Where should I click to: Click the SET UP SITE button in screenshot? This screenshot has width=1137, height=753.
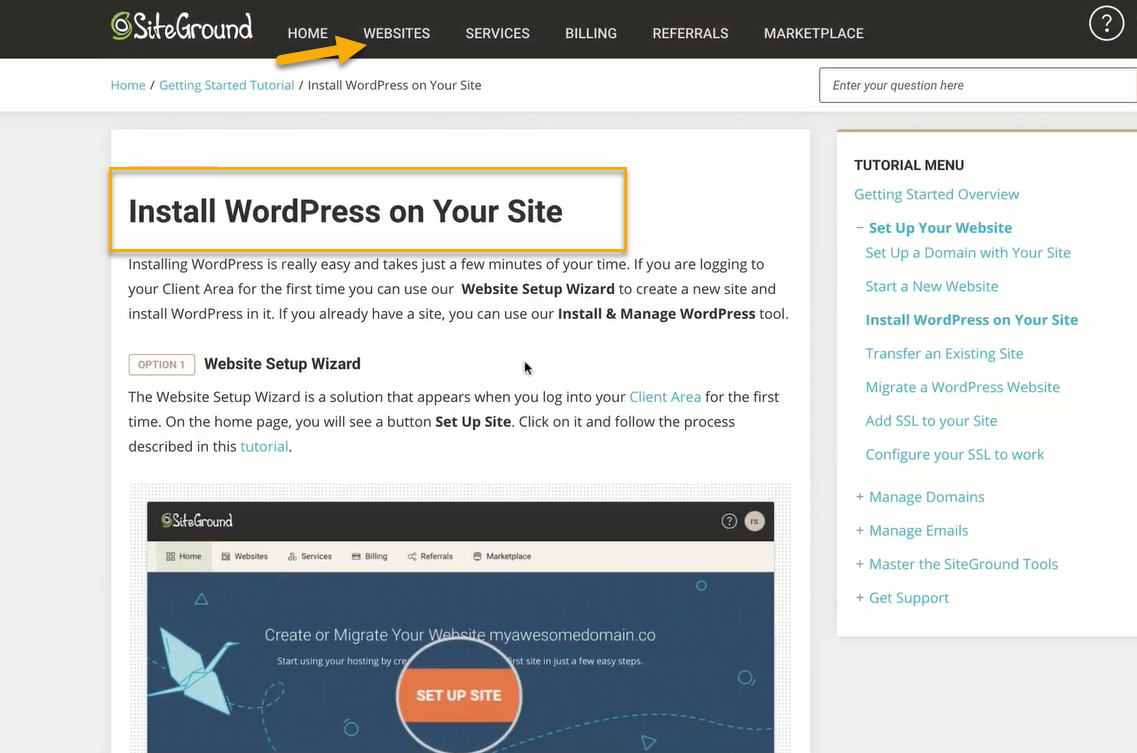pyautogui.click(x=458, y=695)
